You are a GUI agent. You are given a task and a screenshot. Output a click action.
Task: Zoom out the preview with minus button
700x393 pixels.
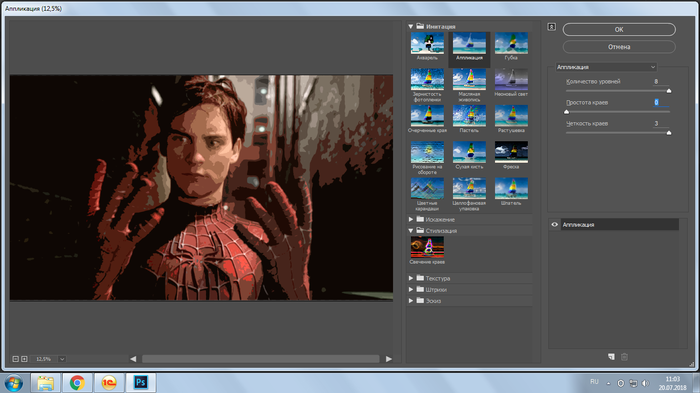16,359
